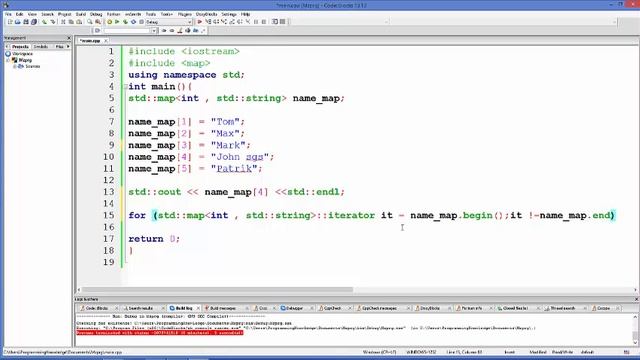
Task: Click the Various info debug icon
Action: click(x=283, y=22)
